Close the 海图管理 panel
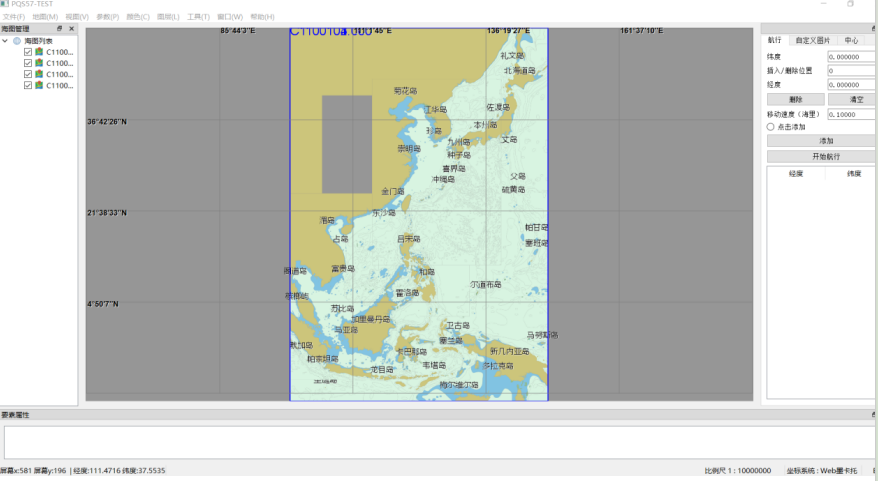Image resolution: width=878 pixels, height=481 pixels. point(72,29)
